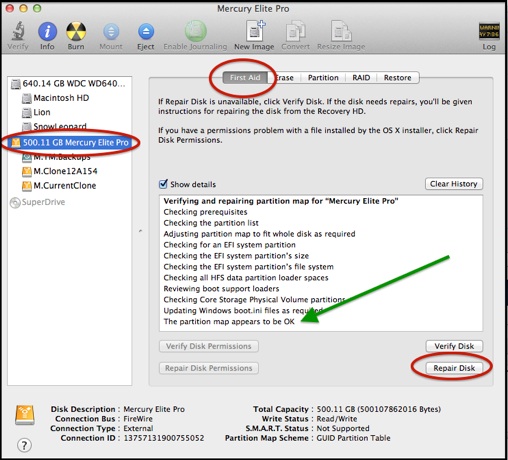The height and width of the screenshot is (460, 508).
Task: Open the Info toolbar icon
Action: tap(47, 31)
